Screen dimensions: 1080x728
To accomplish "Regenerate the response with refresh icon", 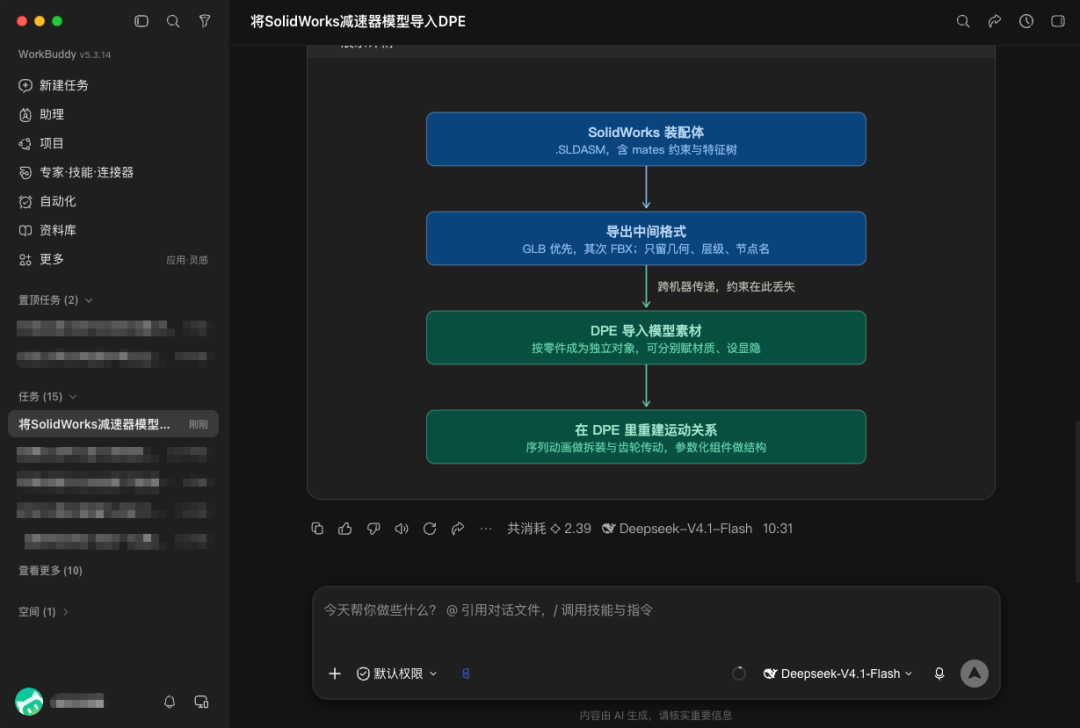I will (x=430, y=528).
